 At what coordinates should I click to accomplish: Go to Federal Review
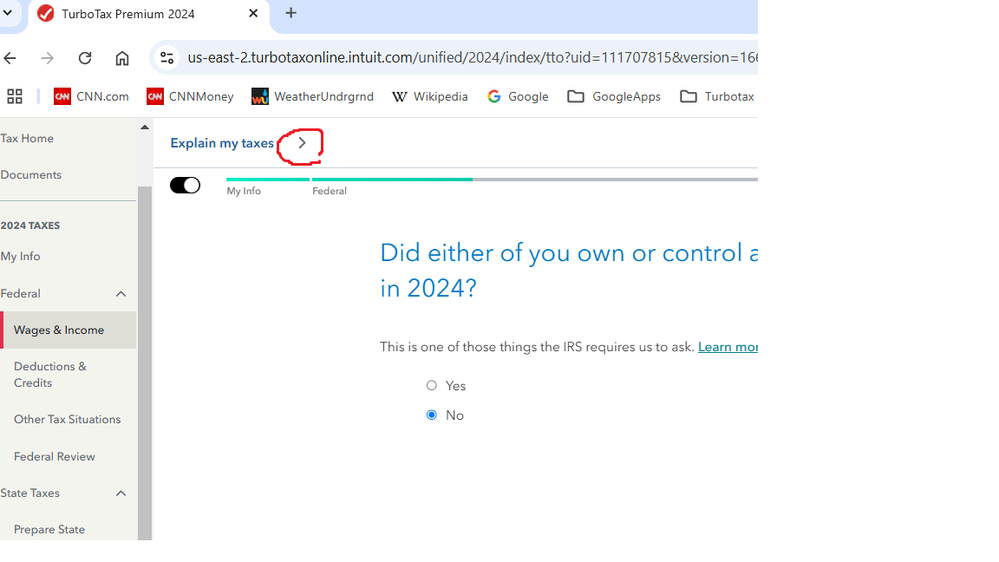pos(55,456)
